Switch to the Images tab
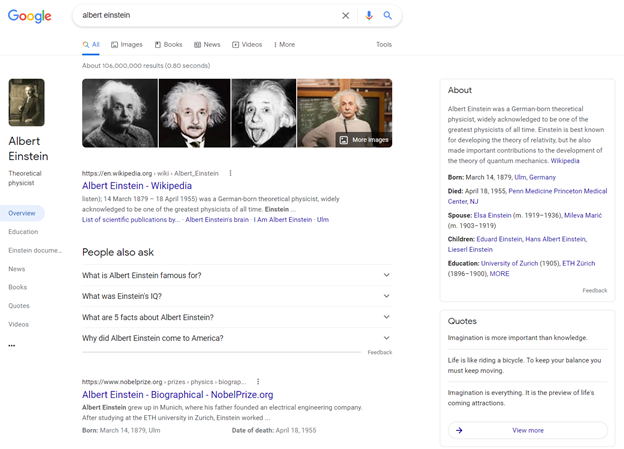 [127, 45]
